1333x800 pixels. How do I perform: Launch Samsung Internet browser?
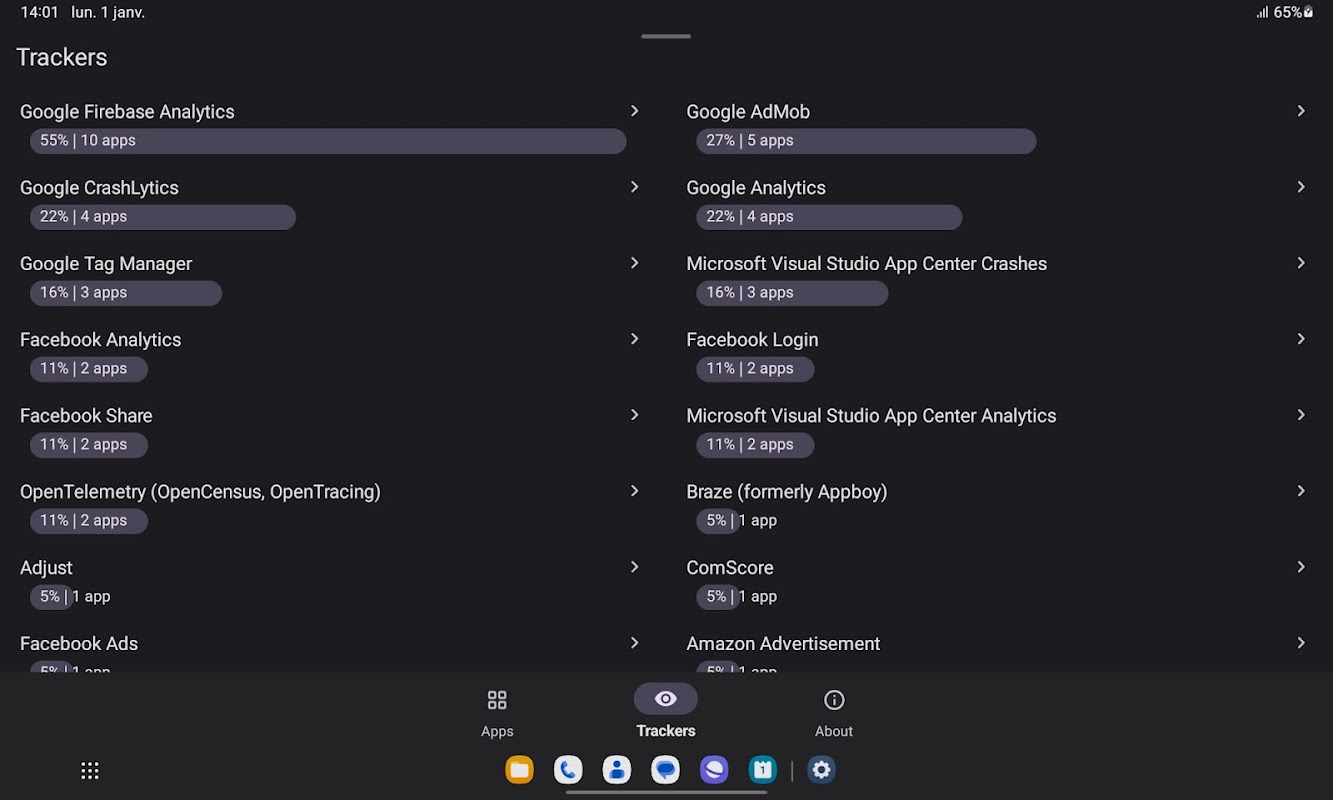coord(714,770)
